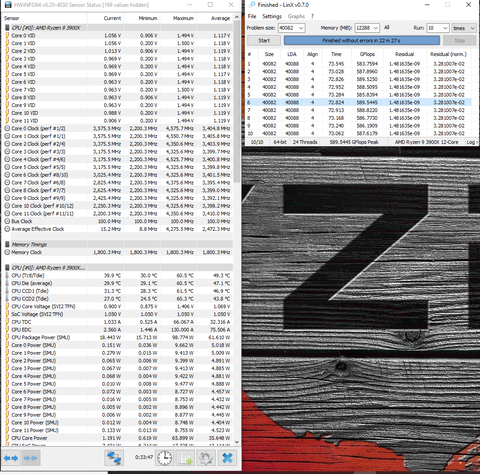The height and width of the screenshot is (474, 480).
Task: Select the Core 11 VID sensor row
Action: tap(118, 121)
